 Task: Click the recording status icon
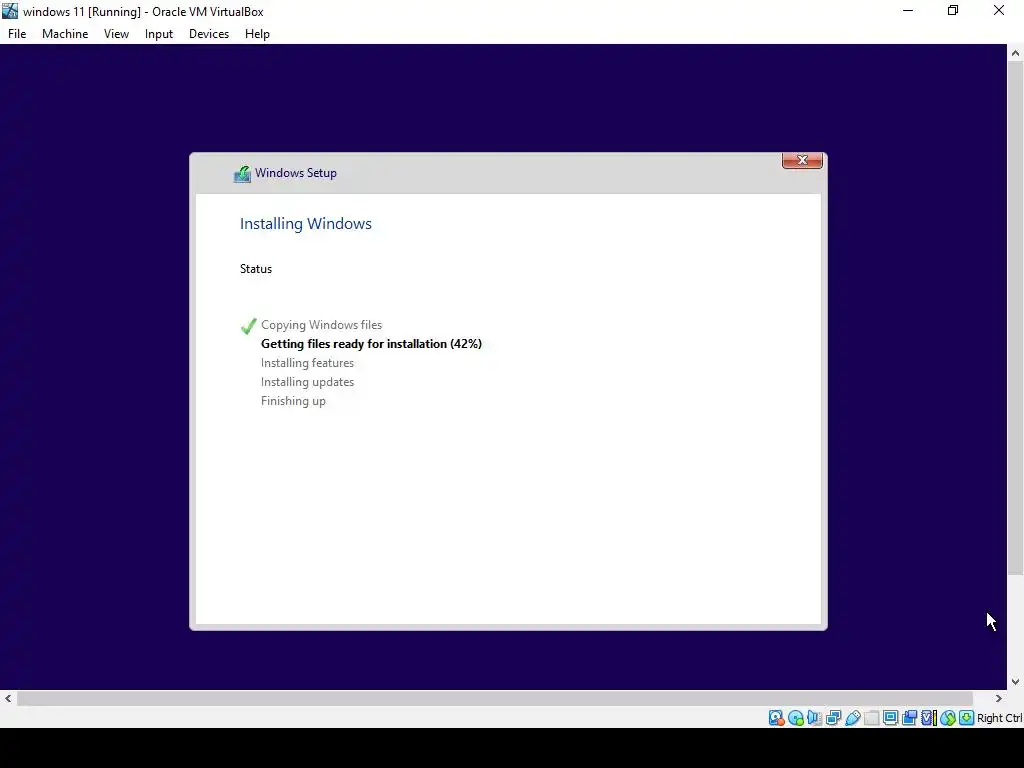point(909,718)
